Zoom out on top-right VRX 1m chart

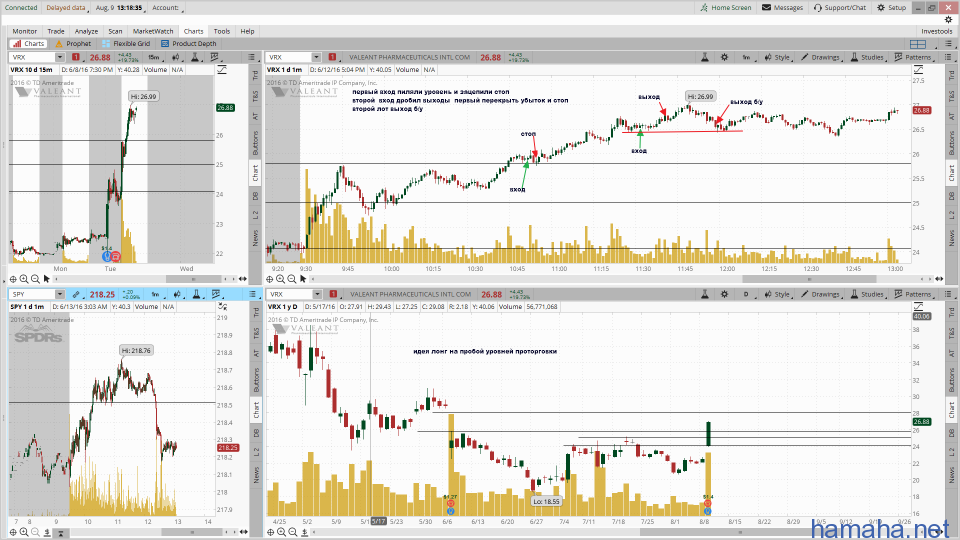point(291,279)
